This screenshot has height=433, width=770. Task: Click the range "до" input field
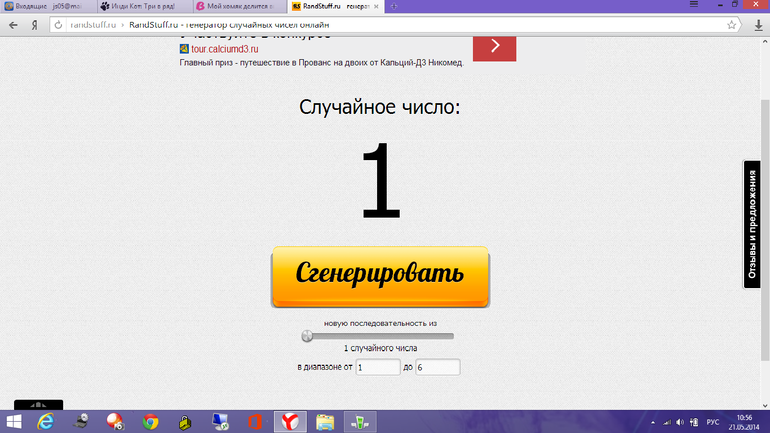437,368
